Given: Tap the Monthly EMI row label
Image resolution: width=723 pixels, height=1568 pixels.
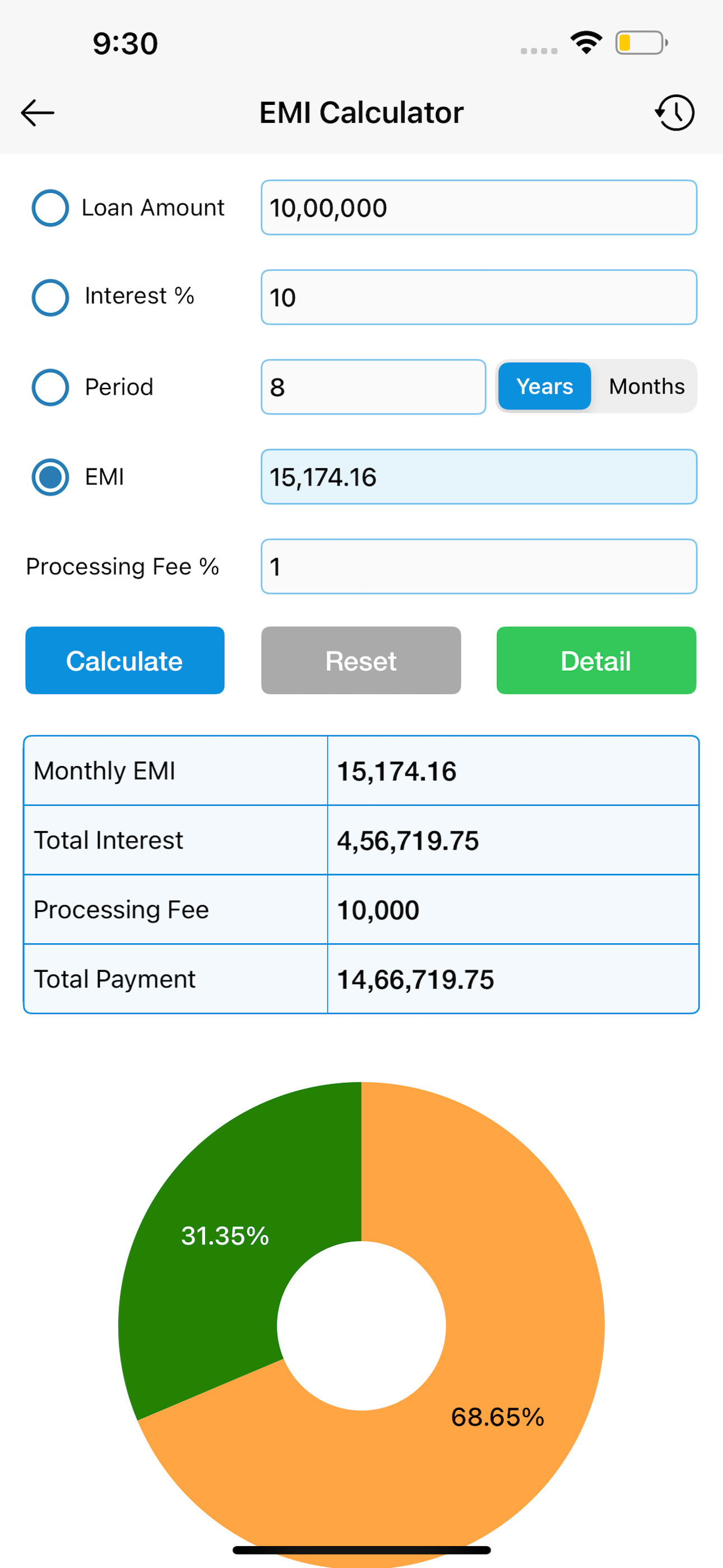Looking at the screenshot, I should (104, 771).
